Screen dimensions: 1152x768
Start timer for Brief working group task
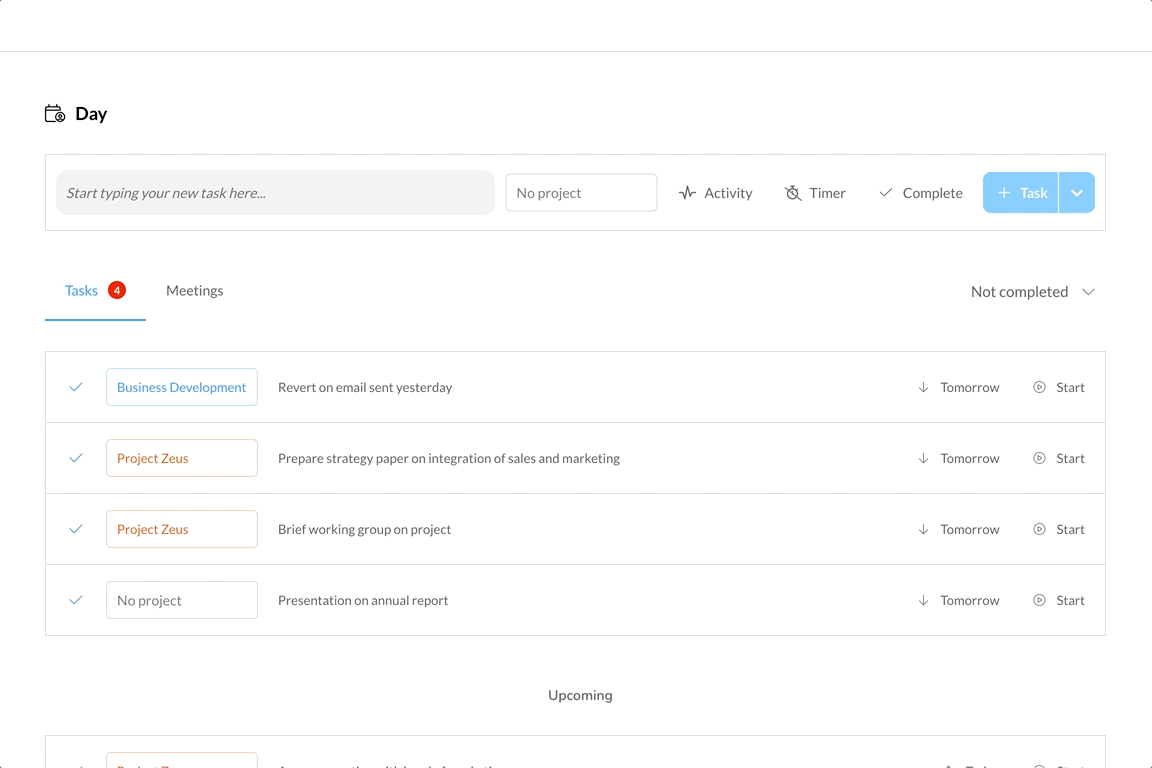click(x=1059, y=529)
